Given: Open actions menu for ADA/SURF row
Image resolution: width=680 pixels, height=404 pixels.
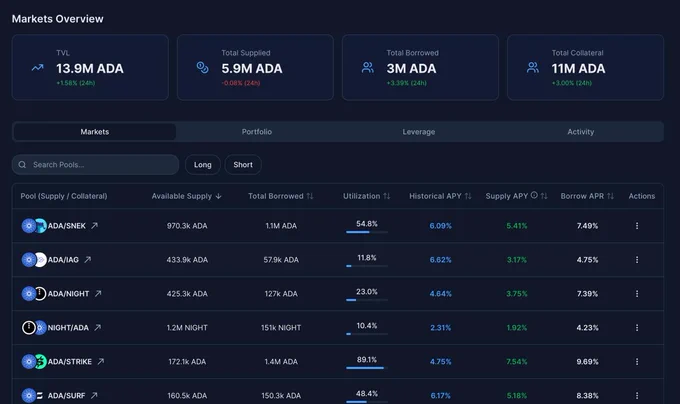Looking at the screenshot, I should [x=637, y=395].
